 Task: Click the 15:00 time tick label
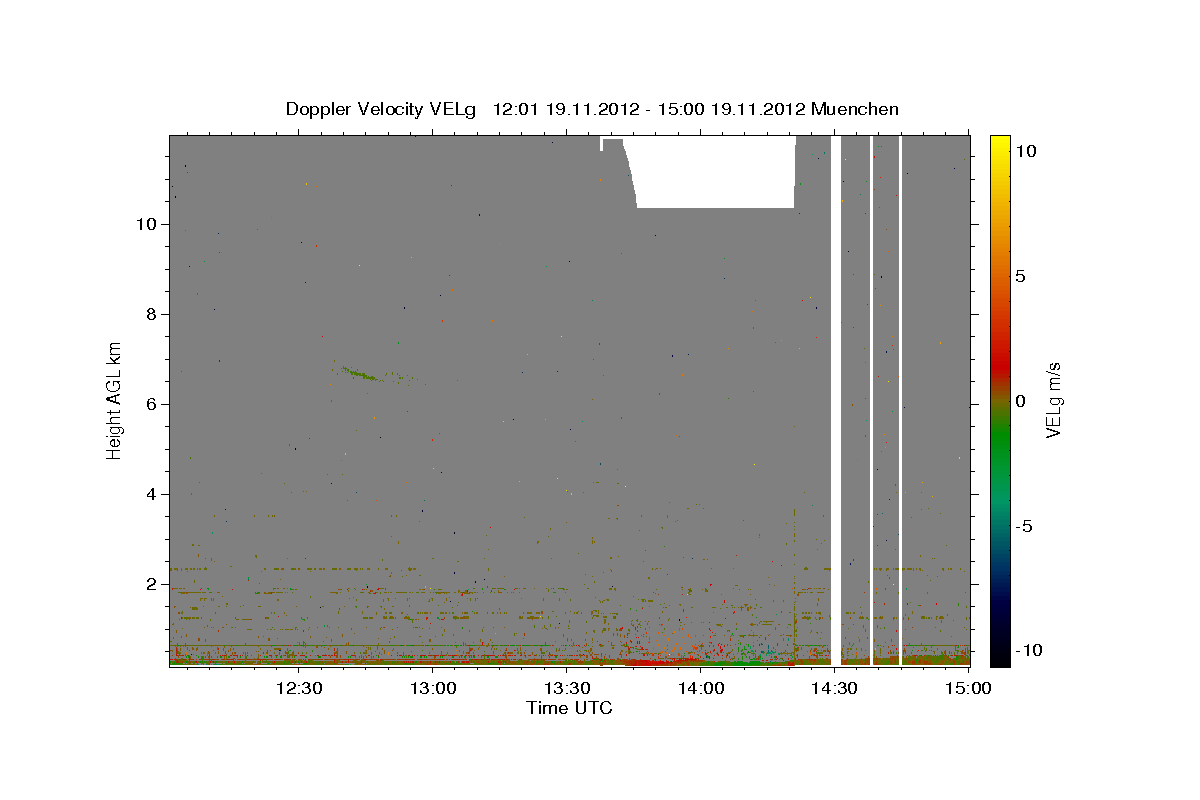[967, 688]
